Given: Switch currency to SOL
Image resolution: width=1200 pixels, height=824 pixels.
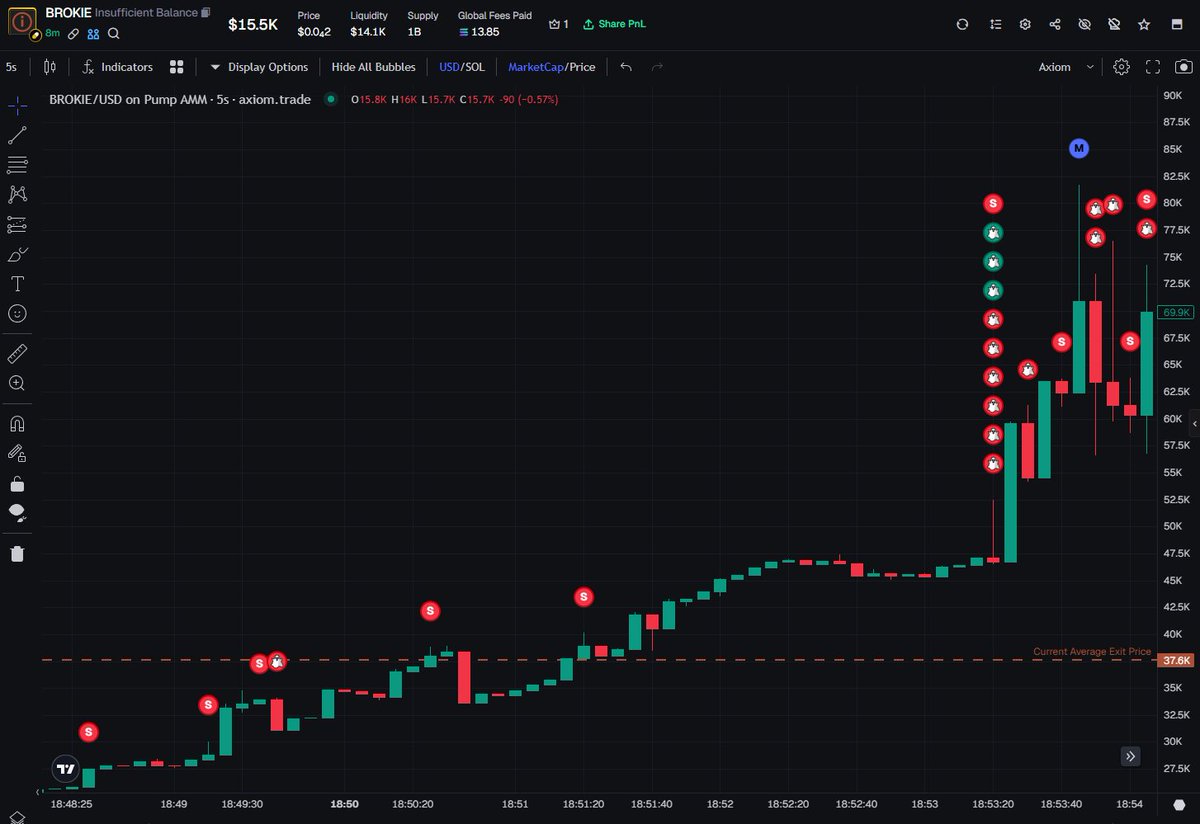Looking at the screenshot, I should pos(474,67).
